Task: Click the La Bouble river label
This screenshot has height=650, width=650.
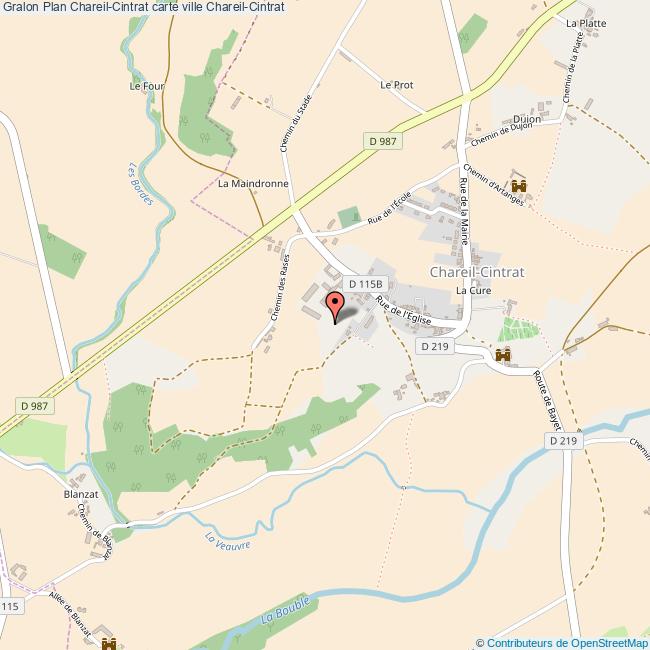Action: click(285, 610)
